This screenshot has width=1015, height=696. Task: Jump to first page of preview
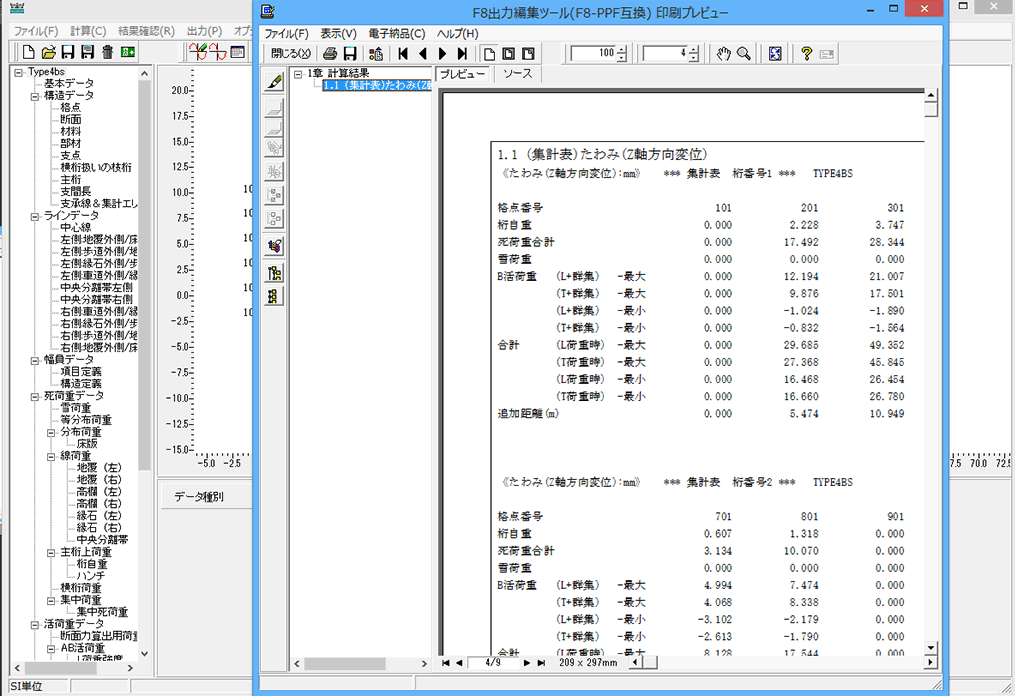click(x=403, y=54)
